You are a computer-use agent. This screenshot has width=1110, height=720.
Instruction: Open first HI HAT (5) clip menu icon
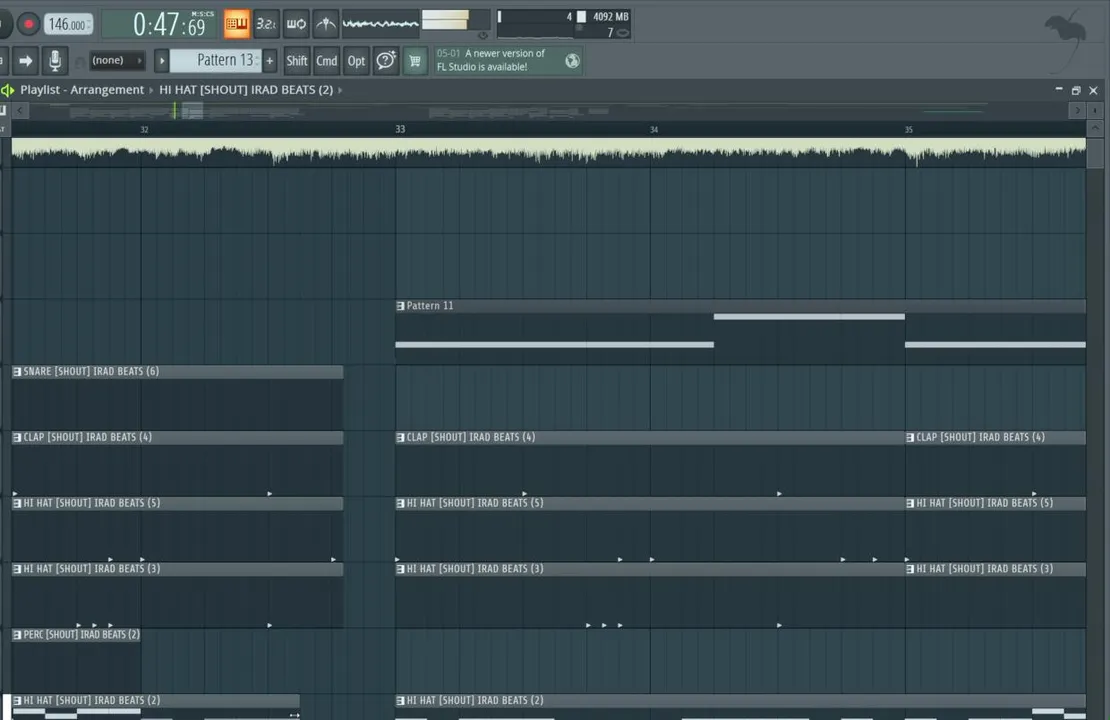click(x=17, y=503)
